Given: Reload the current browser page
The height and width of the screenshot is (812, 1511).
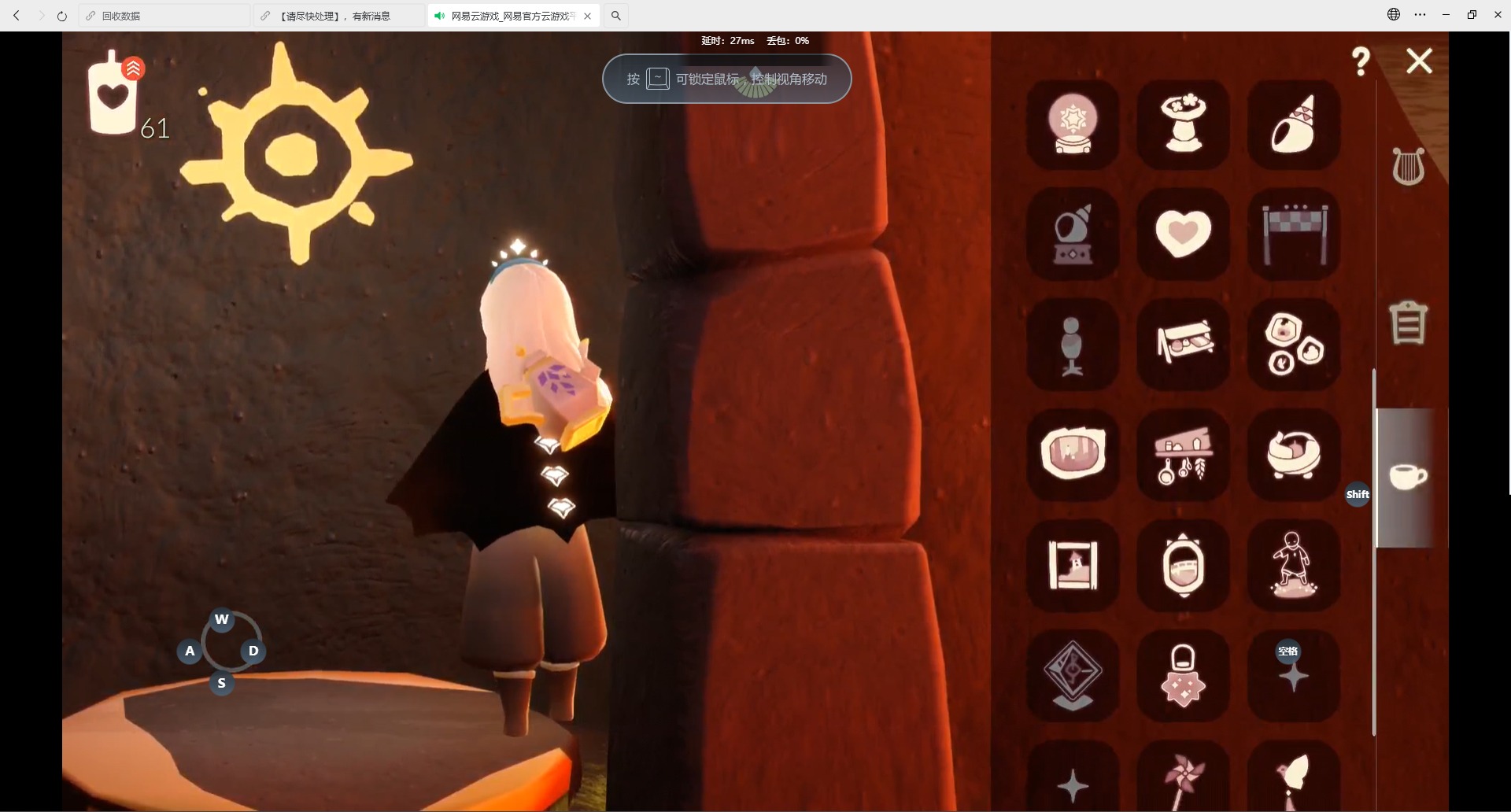Looking at the screenshot, I should tap(62, 16).
